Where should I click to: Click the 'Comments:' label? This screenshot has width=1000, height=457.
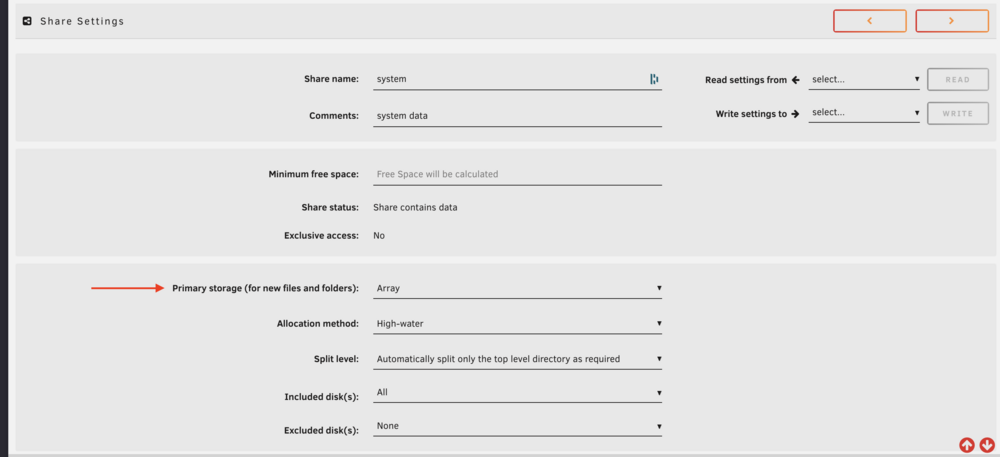(334, 116)
